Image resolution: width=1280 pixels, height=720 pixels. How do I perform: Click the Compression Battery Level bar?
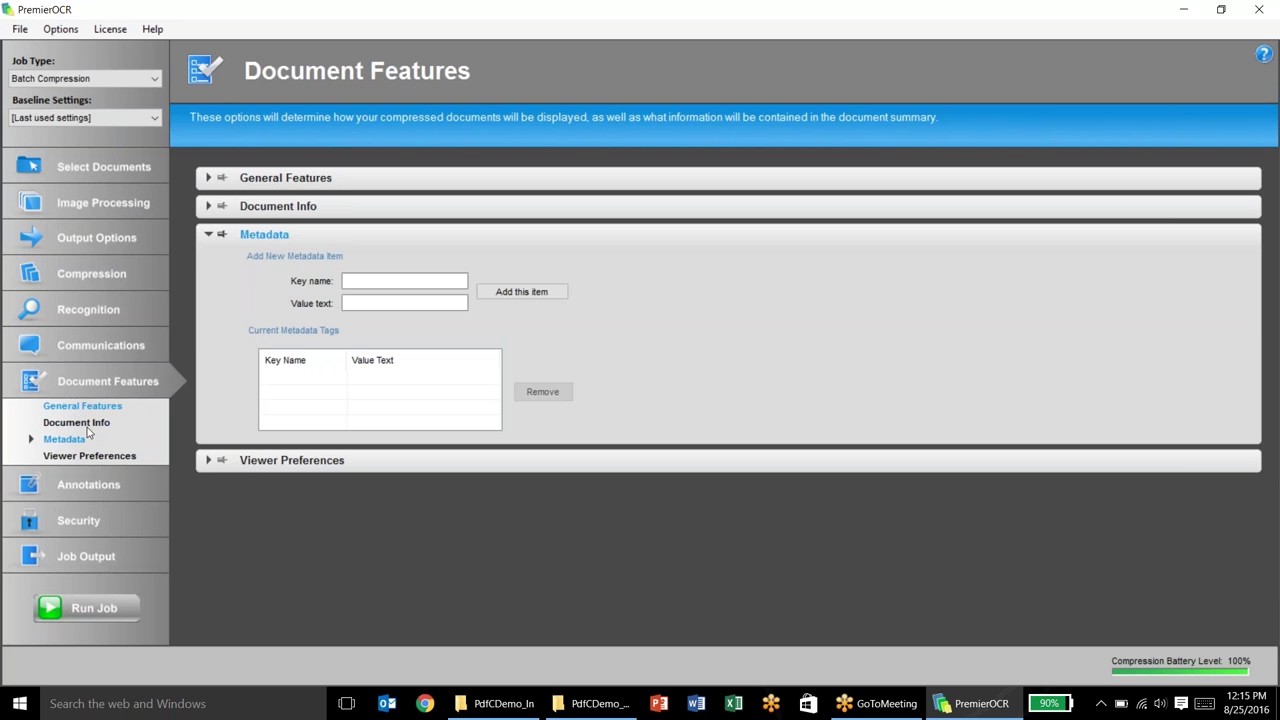pyautogui.click(x=1180, y=672)
